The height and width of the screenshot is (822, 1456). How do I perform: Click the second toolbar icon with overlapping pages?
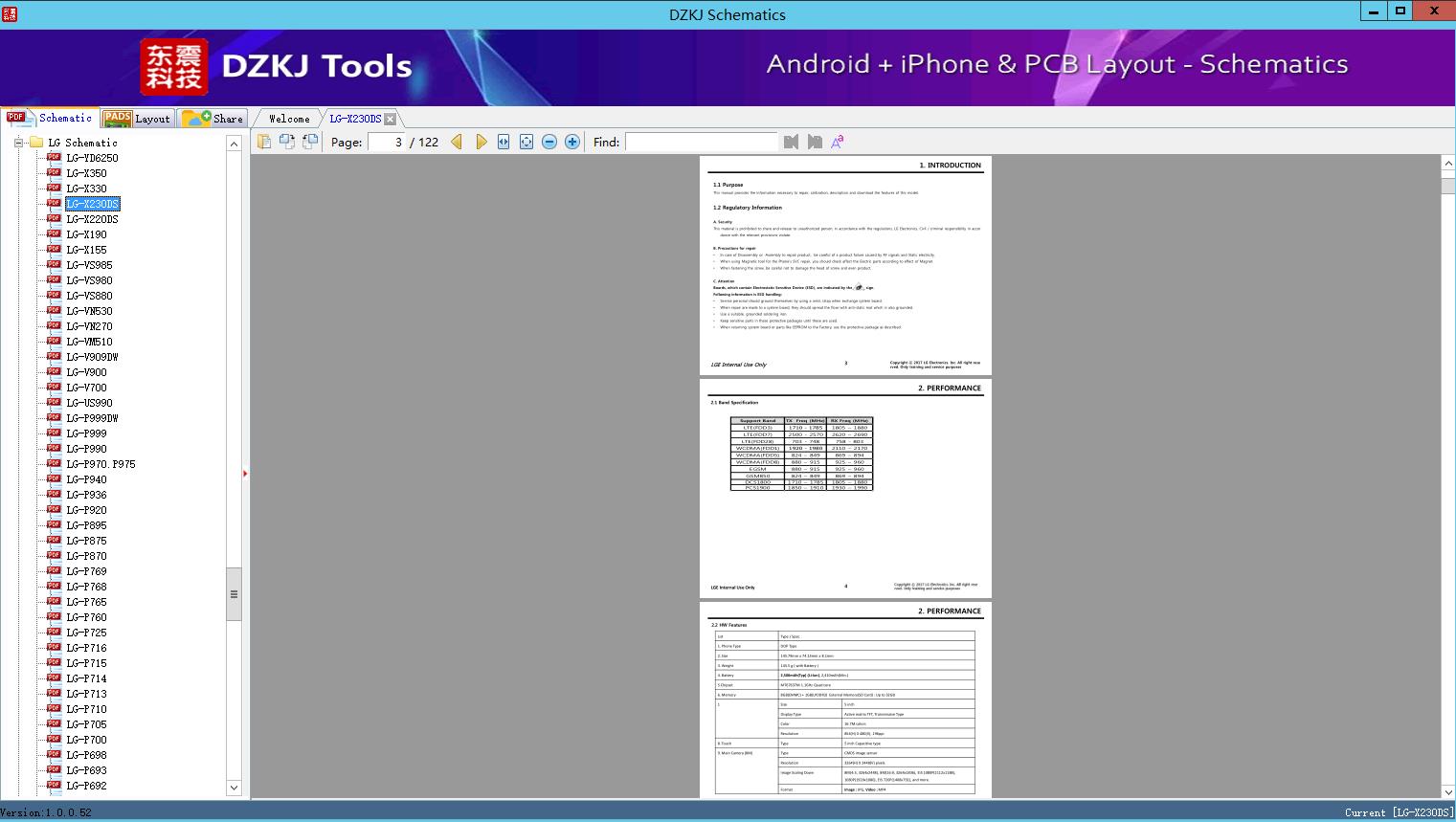point(287,142)
